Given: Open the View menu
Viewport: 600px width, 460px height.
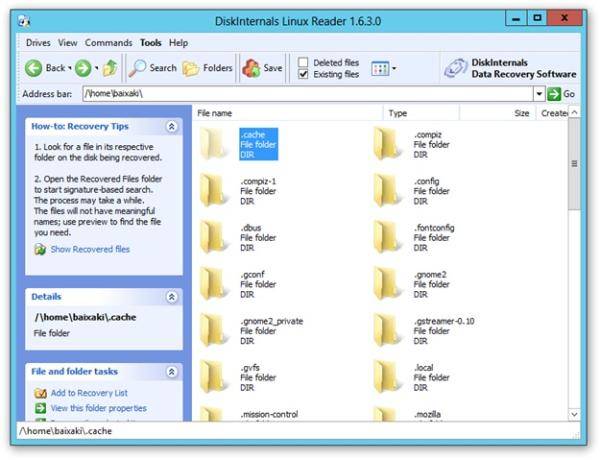Looking at the screenshot, I should (x=68, y=42).
